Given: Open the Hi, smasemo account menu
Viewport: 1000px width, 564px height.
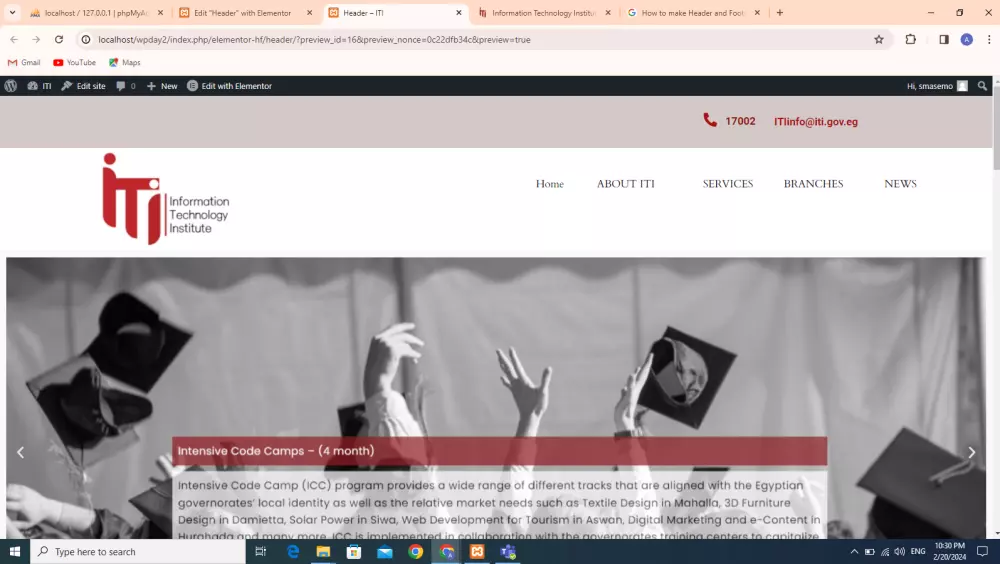Looking at the screenshot, I should click(937, 86).
